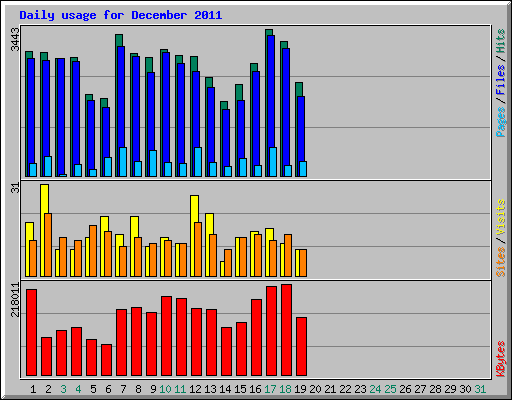512x400 pixels.
Task: Click green day 31 on the x-axis
Action: point(480,389)
